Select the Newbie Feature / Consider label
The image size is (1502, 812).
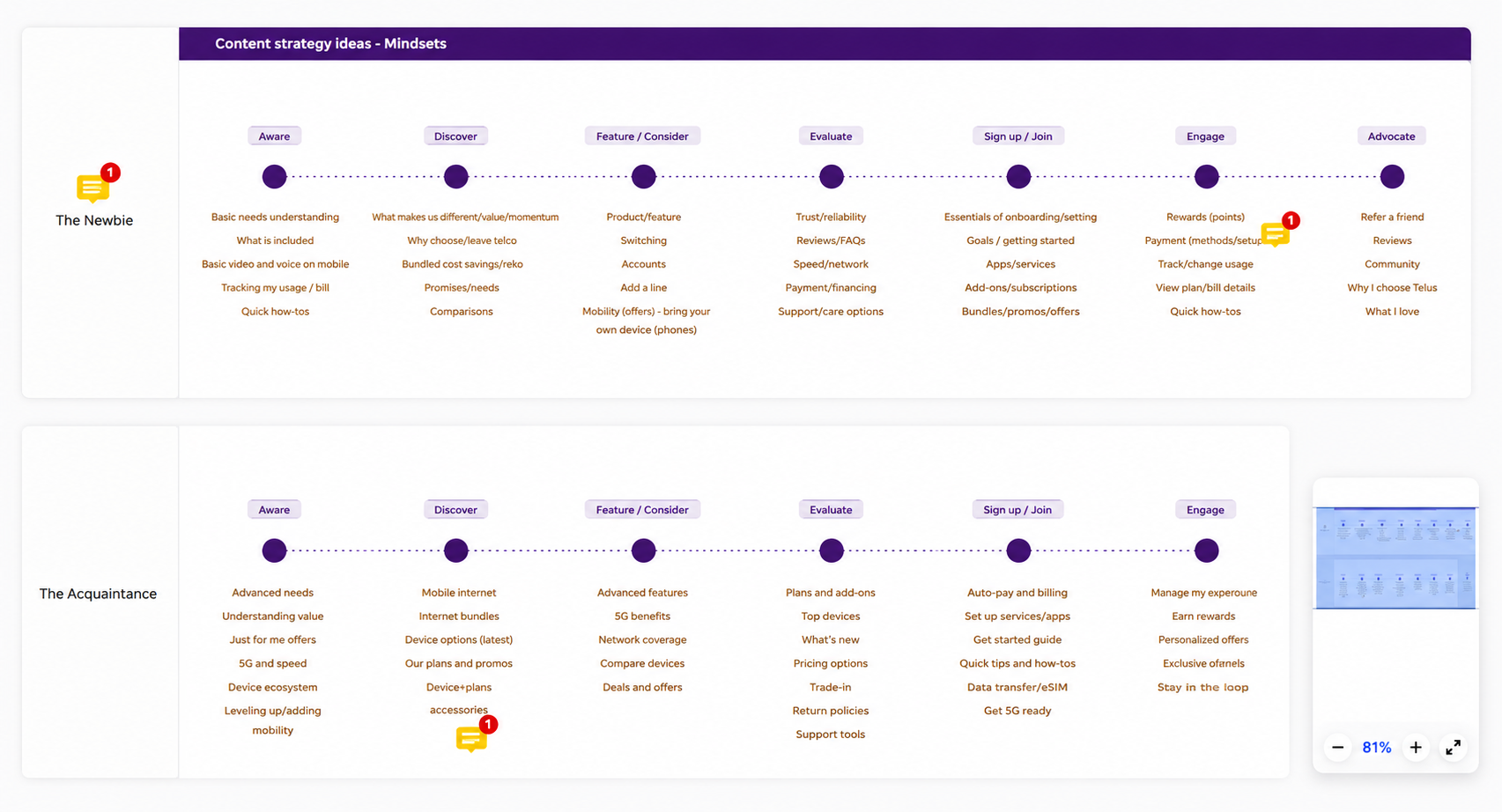coord(642,137)
